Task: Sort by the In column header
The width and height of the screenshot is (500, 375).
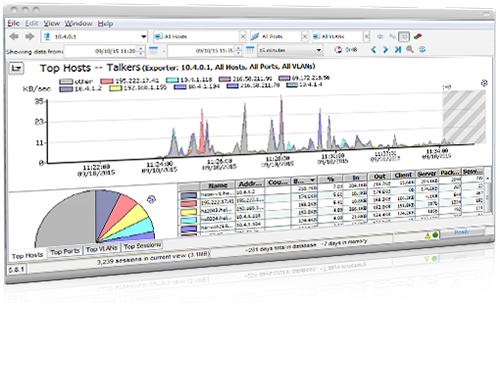Action: [355, 178]
